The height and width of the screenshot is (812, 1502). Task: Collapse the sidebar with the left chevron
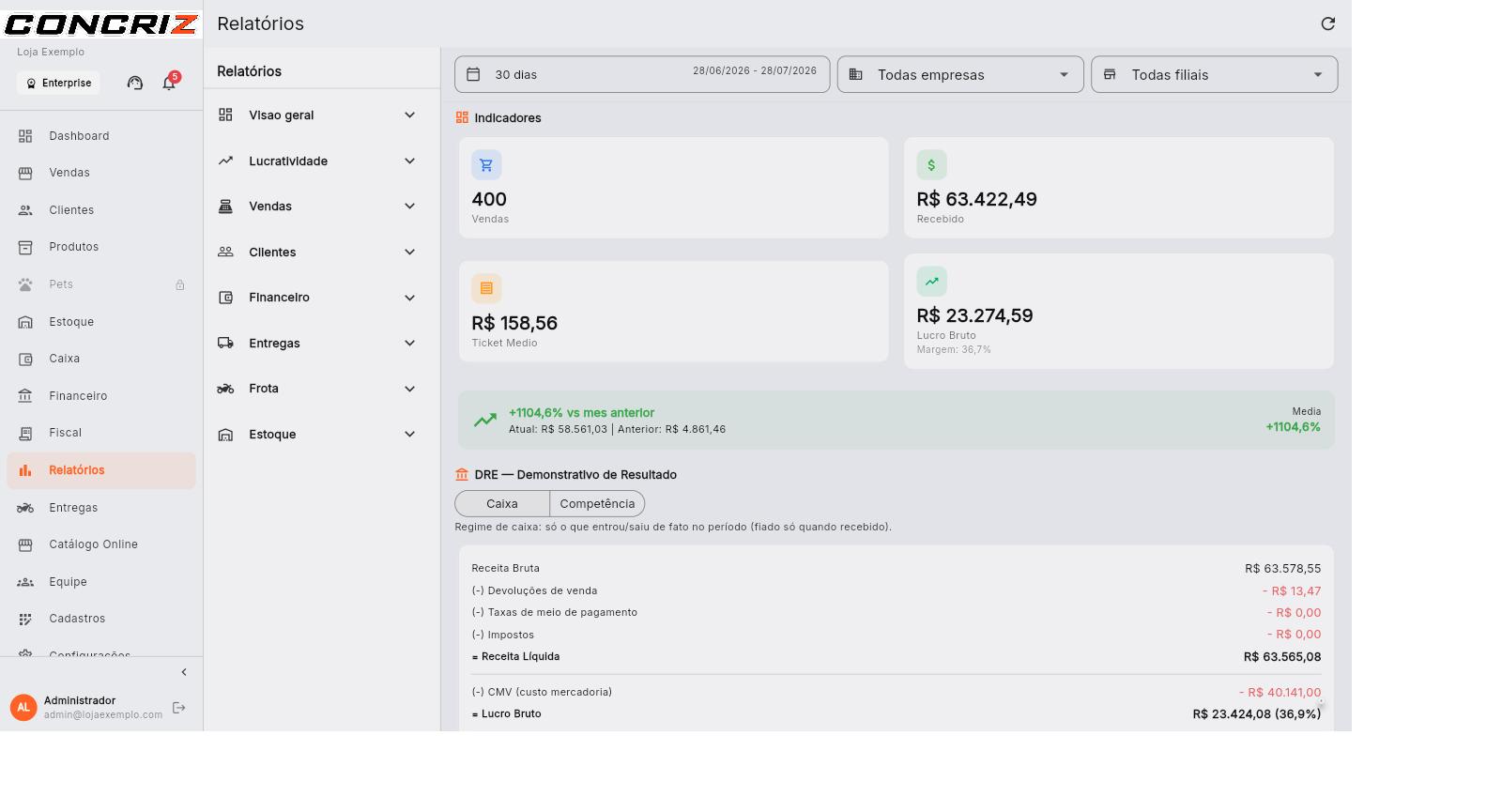point(184,672)
